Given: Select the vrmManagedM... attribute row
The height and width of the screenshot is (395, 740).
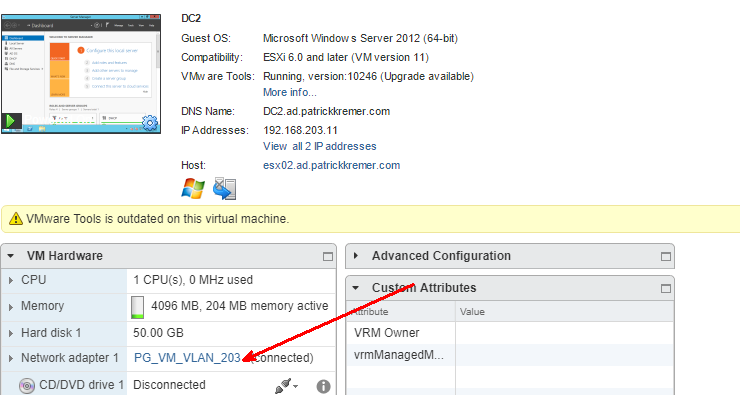Looking at the screenshot, I should pyautogui.click(x=510, y=355).
